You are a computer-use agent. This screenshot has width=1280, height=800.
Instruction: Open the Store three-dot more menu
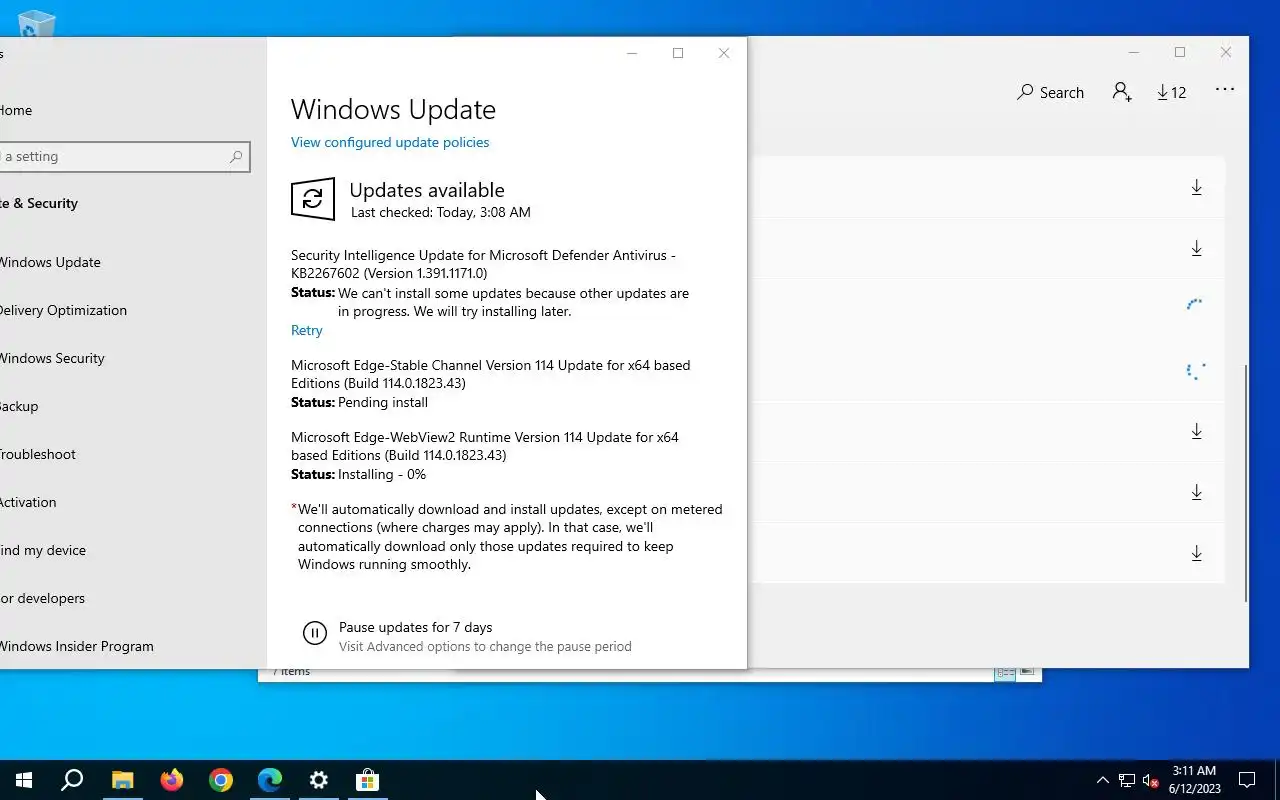pos(1225,90)
